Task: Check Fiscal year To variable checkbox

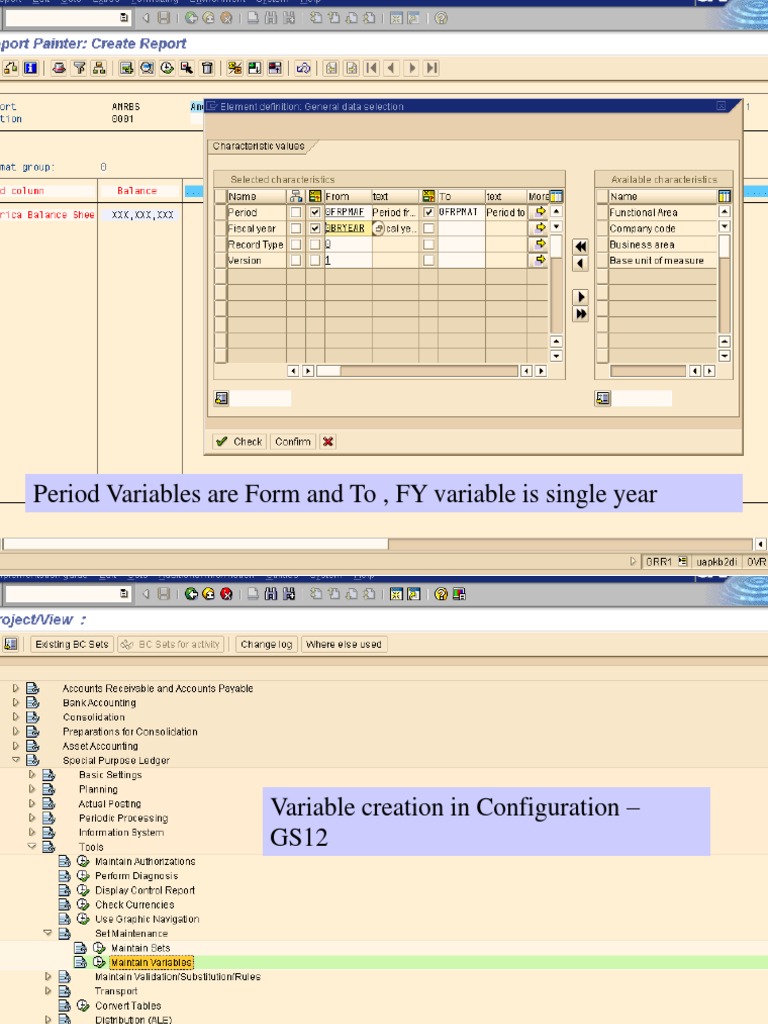Action: [x=428, y=228]
